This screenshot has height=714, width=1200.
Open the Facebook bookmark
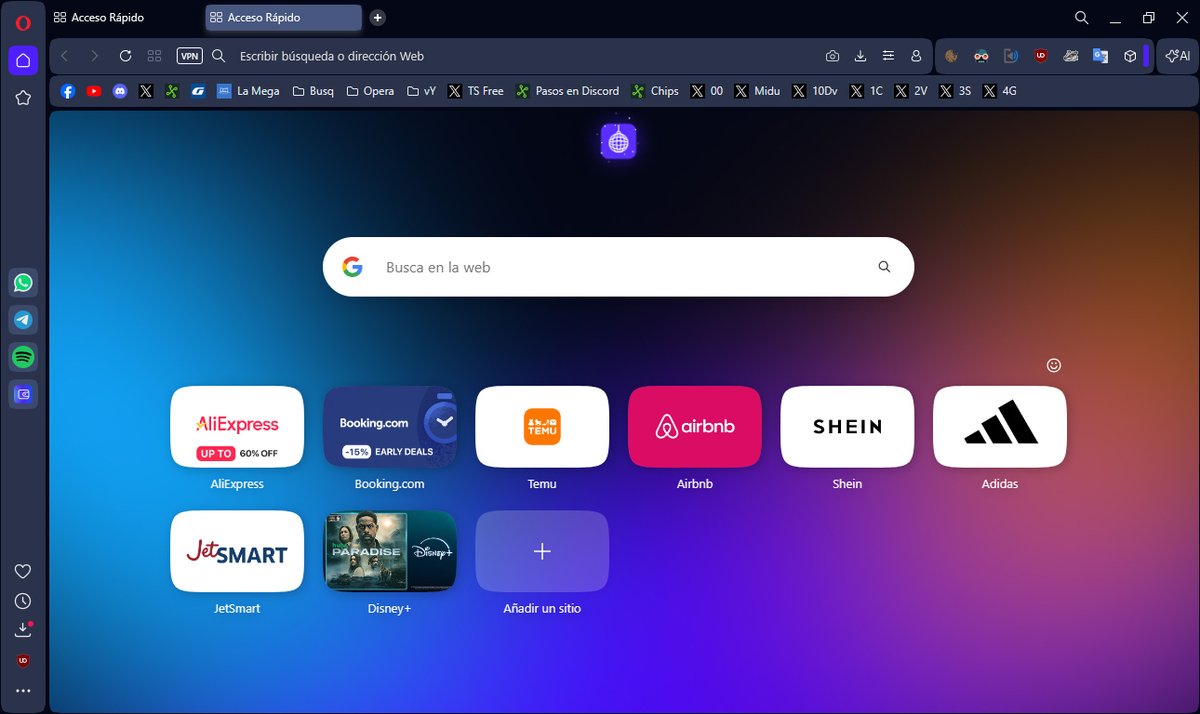pyautogui.click(x=68, y=91)
